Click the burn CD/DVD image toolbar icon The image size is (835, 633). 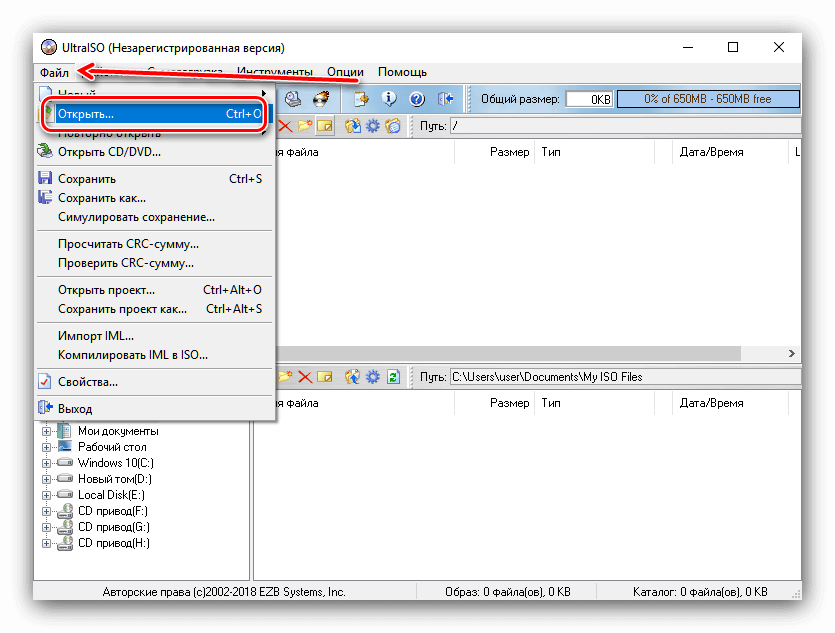[x=321, y=99]
